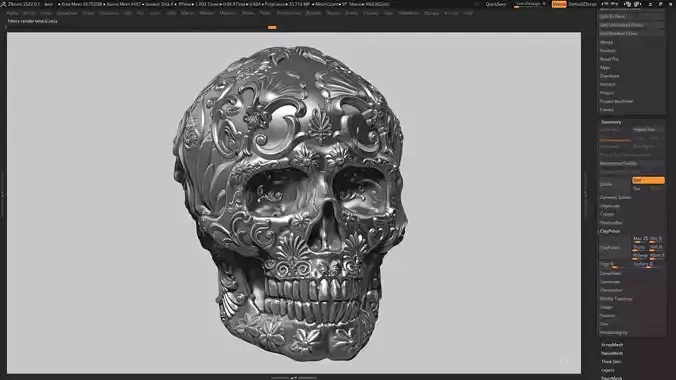Click the right tray divider handle
Viewport: 676px width, 380px height.
click(585, 194)
